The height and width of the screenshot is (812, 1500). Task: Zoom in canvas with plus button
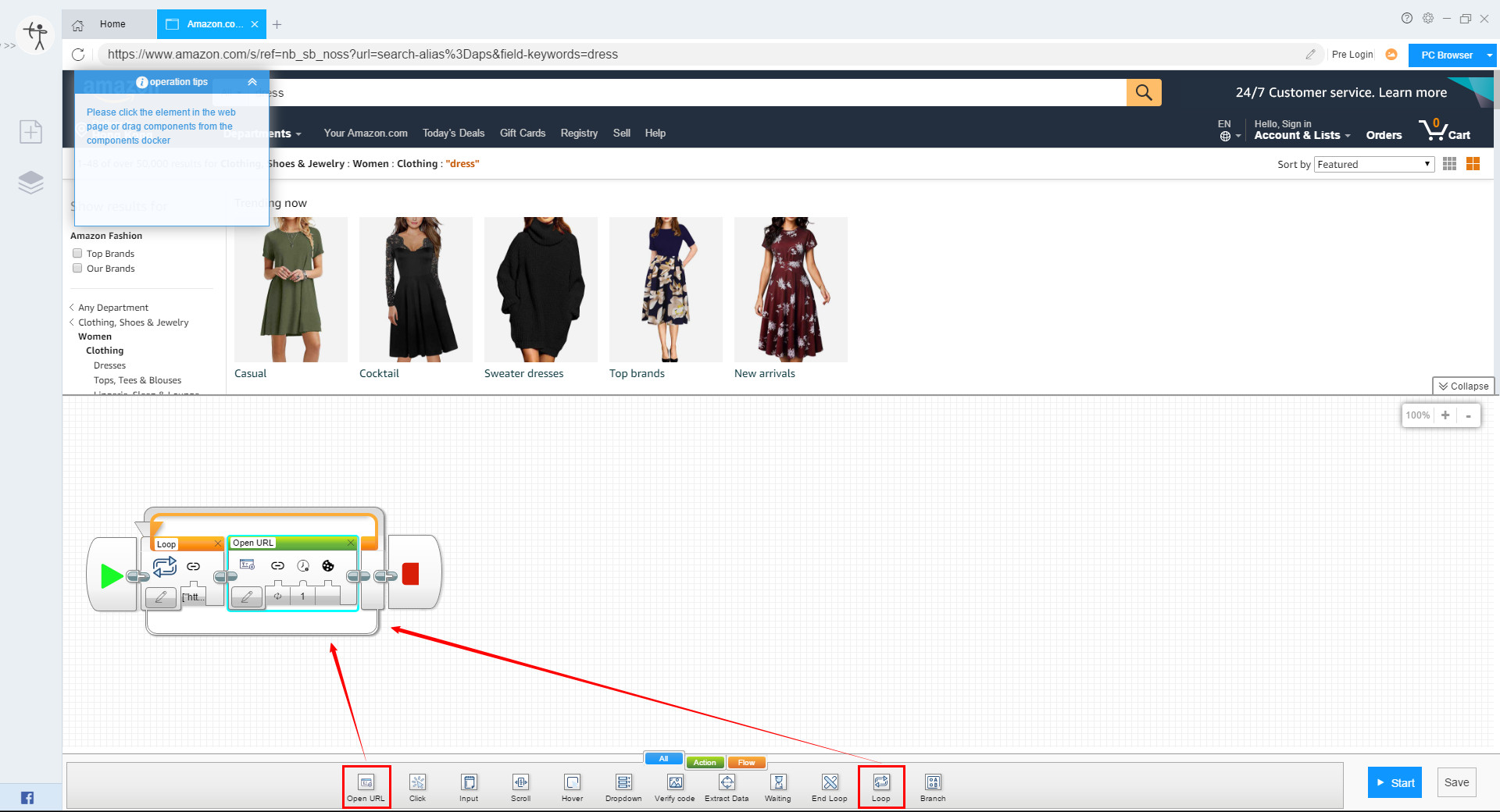point(1445,415)
